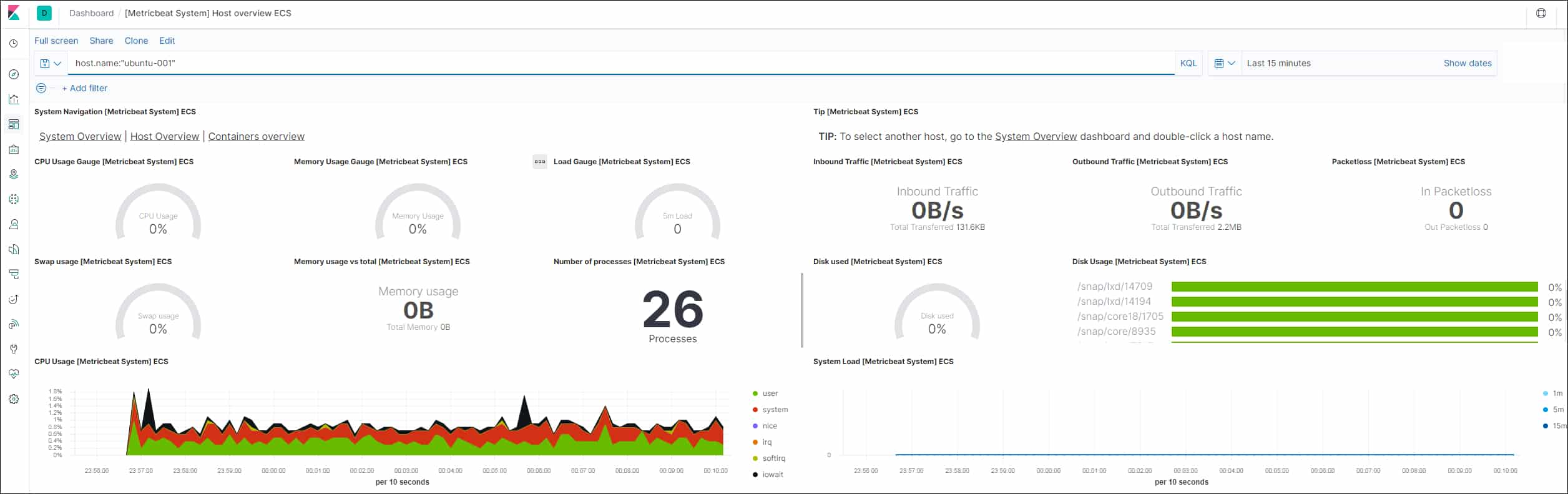Screen dimensions: 1568x494
Task: Click Edit in the dashboard top menu
Action: [167, 41]
